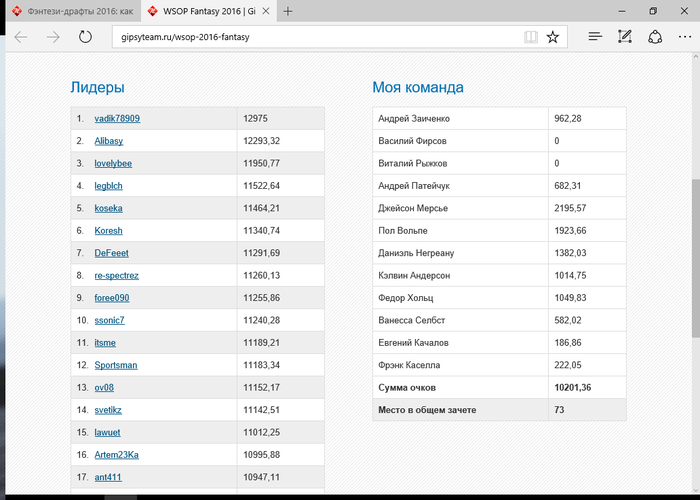The height and width of the screenshot is (500, 700).
Task: Minimize the browser window
Action: point(622,12)
